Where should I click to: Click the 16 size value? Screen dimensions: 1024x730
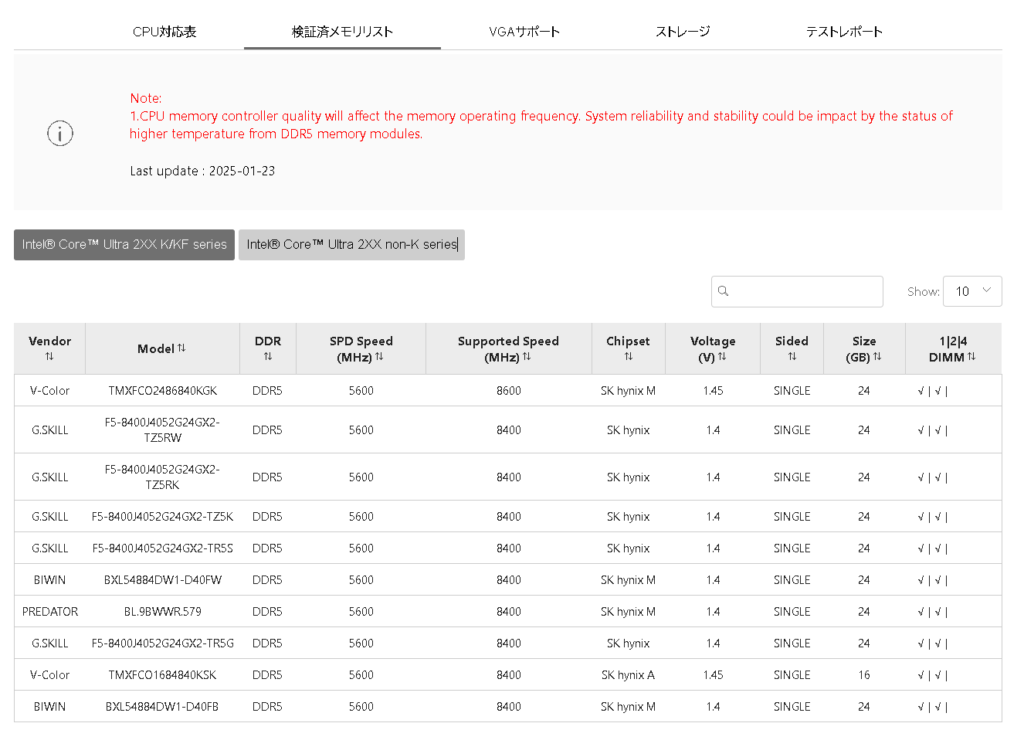pos(864,675)
